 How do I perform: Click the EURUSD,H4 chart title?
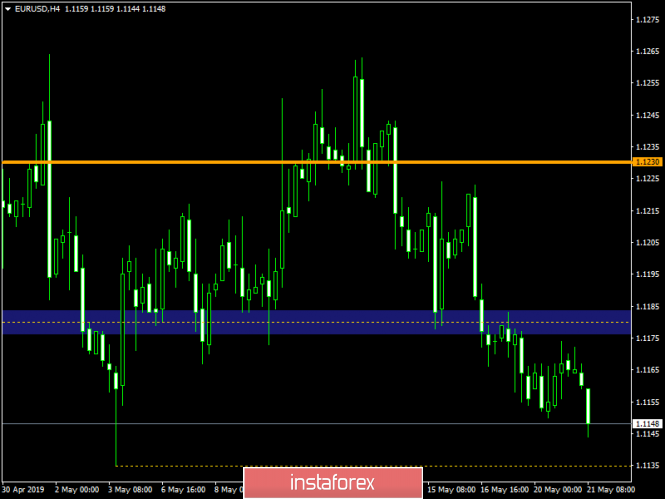pyautogui.click(x=37, y=9)
